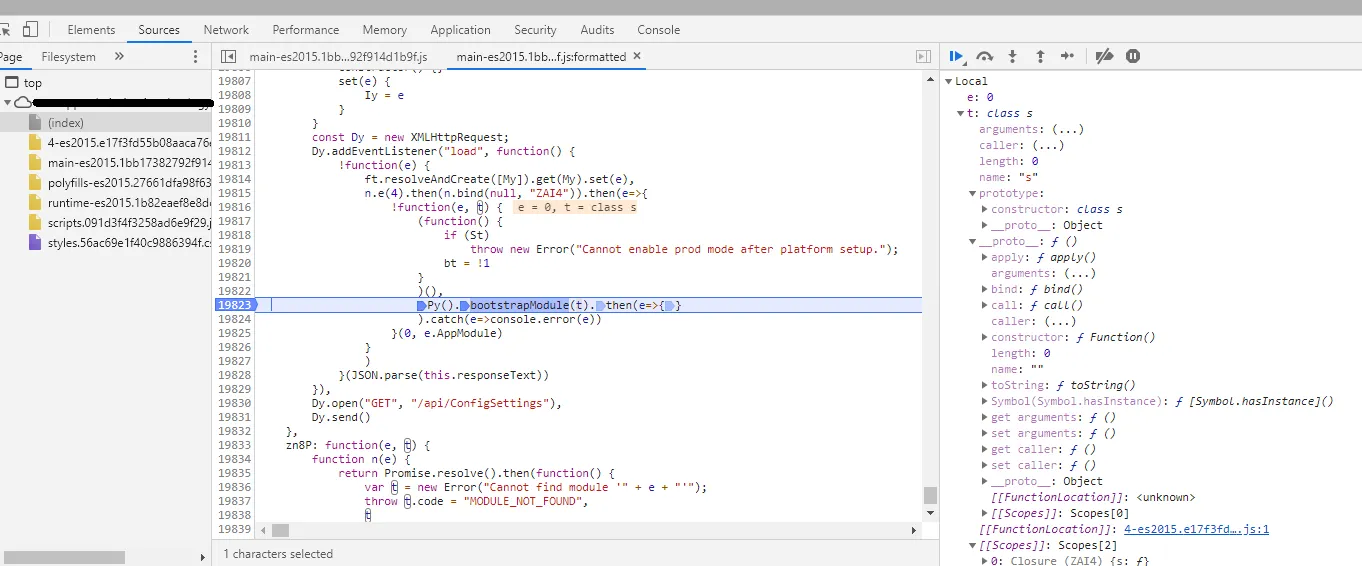Open the unformatted main-es2015 file tab

coord(338,57)
